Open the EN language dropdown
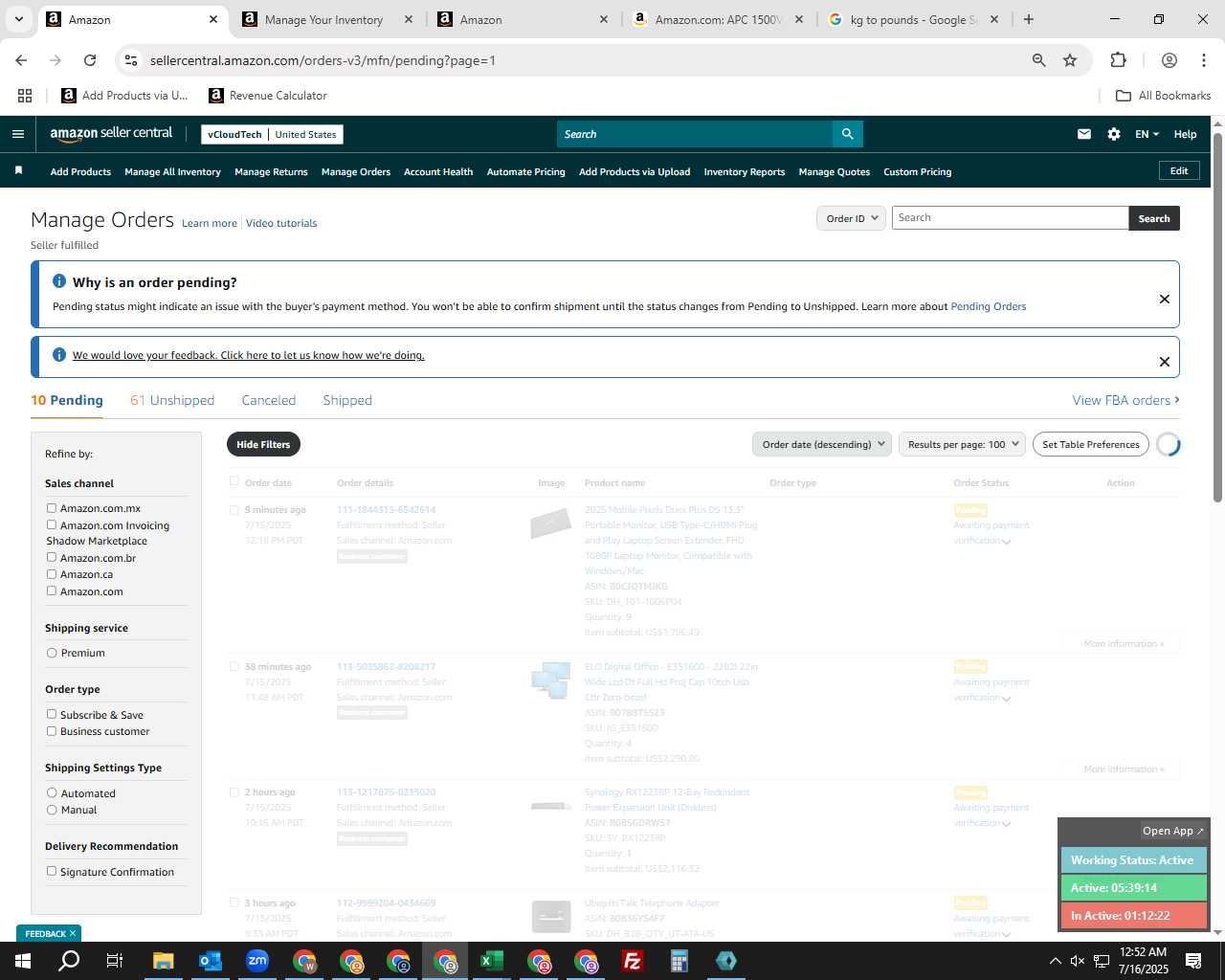This screenshot has width=1225, height=980. (x=1147, y=134)
